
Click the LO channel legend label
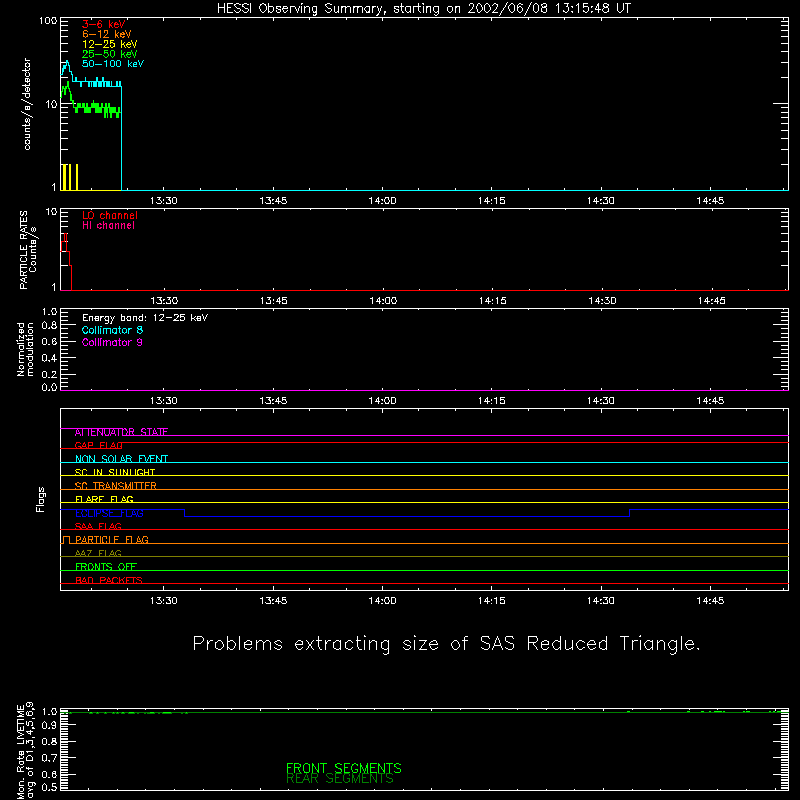pos(110,215)
